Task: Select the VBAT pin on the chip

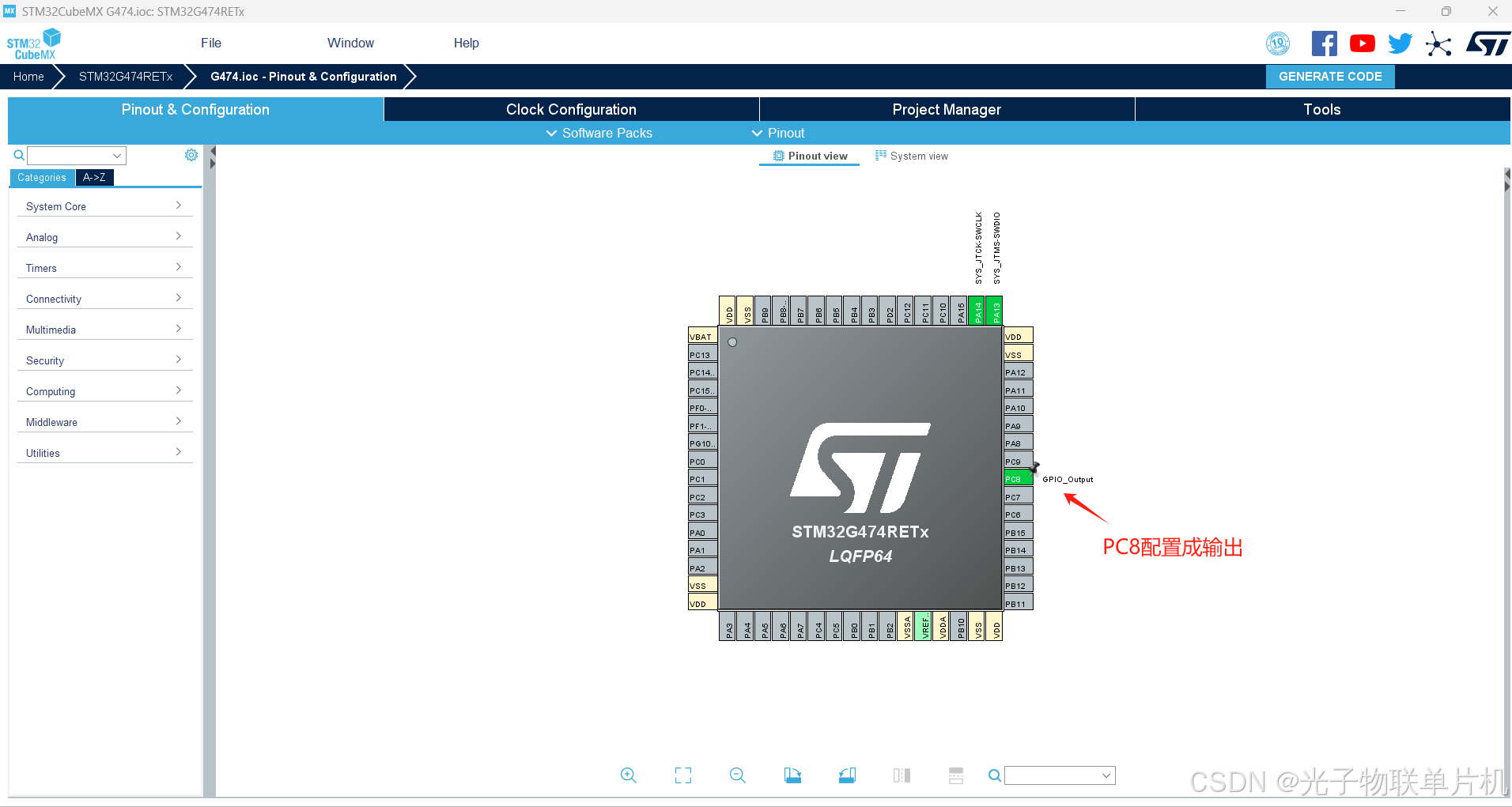Action: [x=703, y=337]
